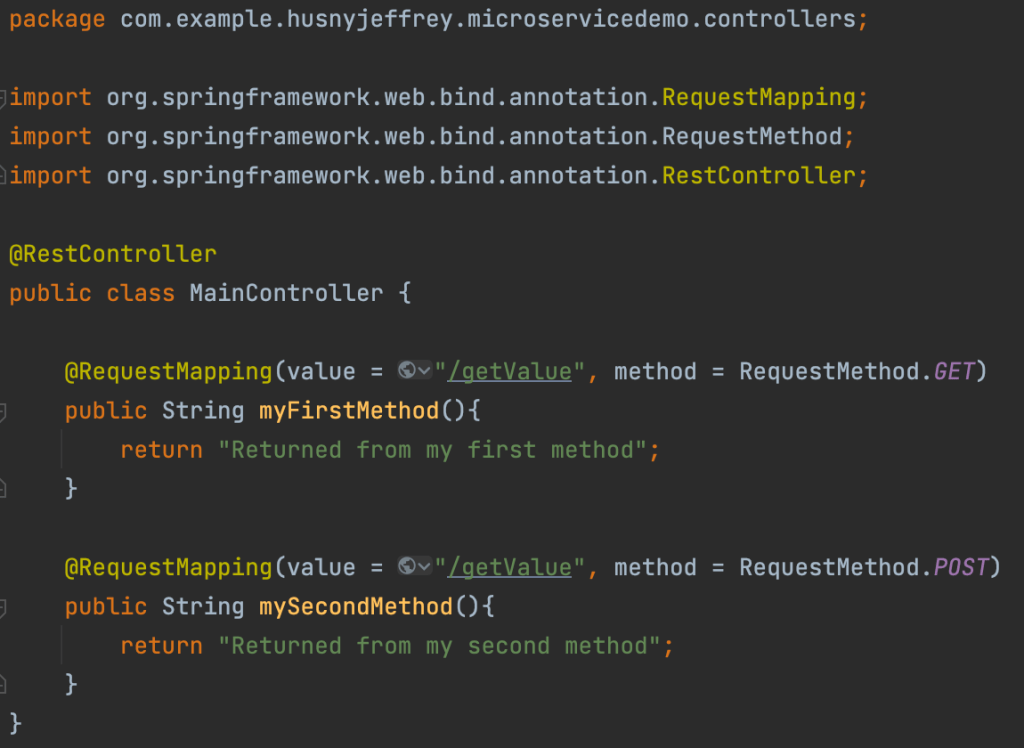Click the package declaration line
Image resolution: width=1024 pixels, height=748 pixels.
pos(438,20)
